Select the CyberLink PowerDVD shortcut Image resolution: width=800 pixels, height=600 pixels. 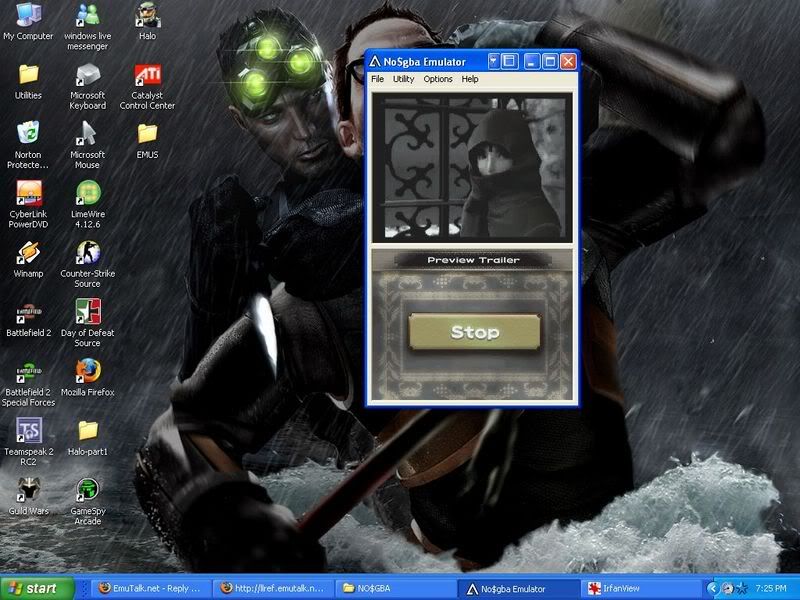click(28, 204)
